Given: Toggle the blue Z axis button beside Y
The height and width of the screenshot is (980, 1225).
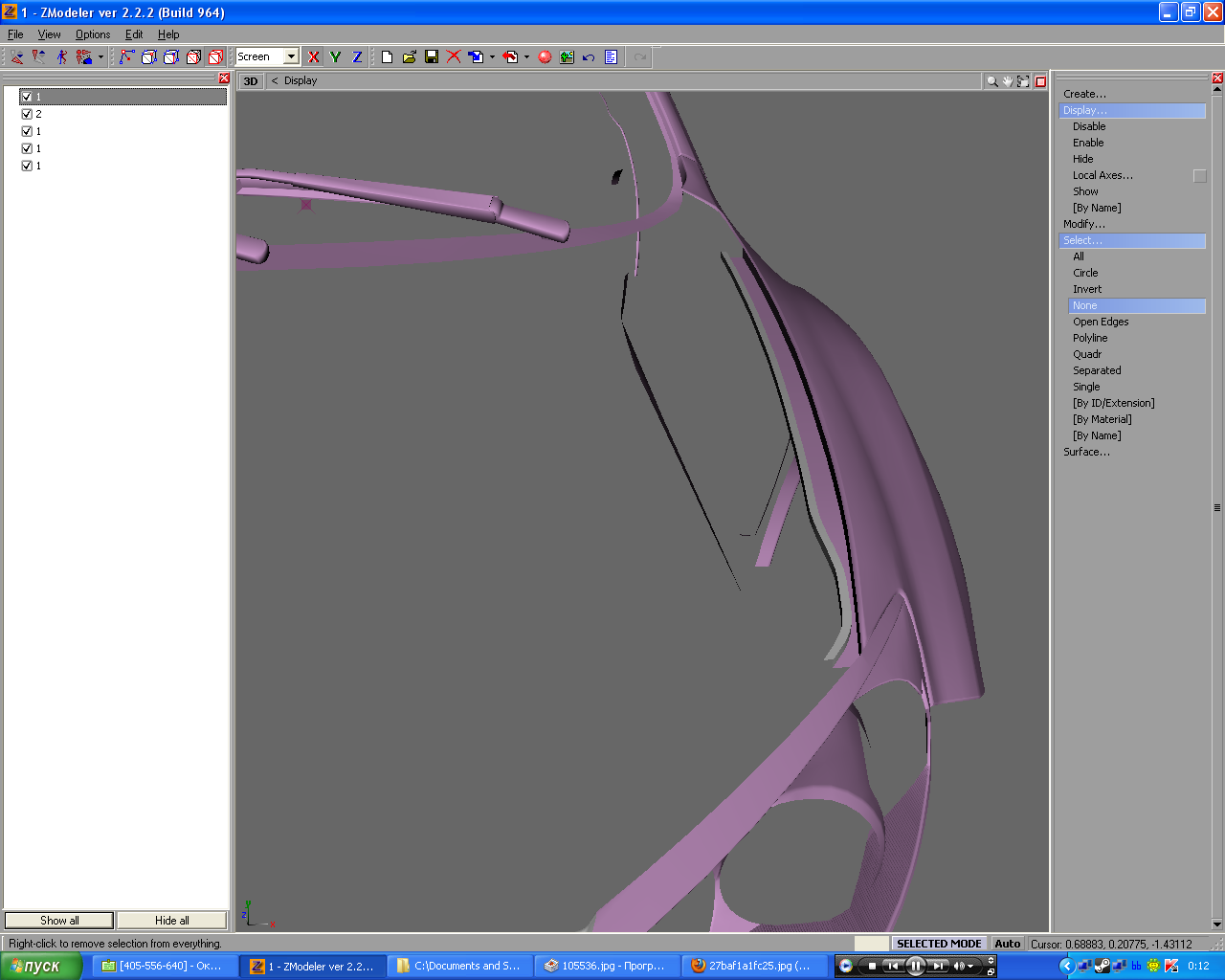Looking at the screenshot, I should pyautogui.click(x=357, y=57).
